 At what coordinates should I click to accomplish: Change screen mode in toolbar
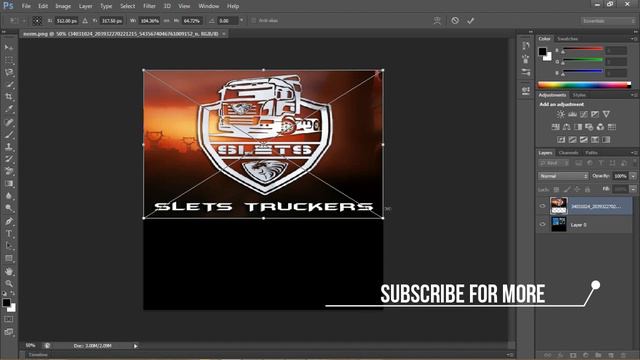click(9, 332)
